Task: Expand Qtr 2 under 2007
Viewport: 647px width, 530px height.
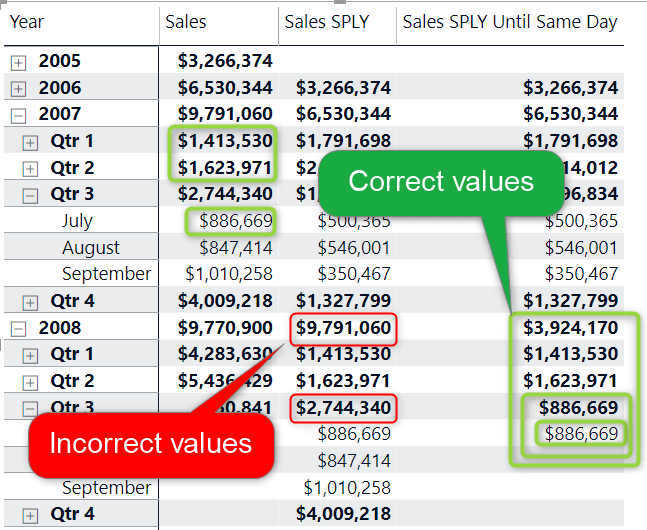Action: pyautogui.click(x=30, y=168)
